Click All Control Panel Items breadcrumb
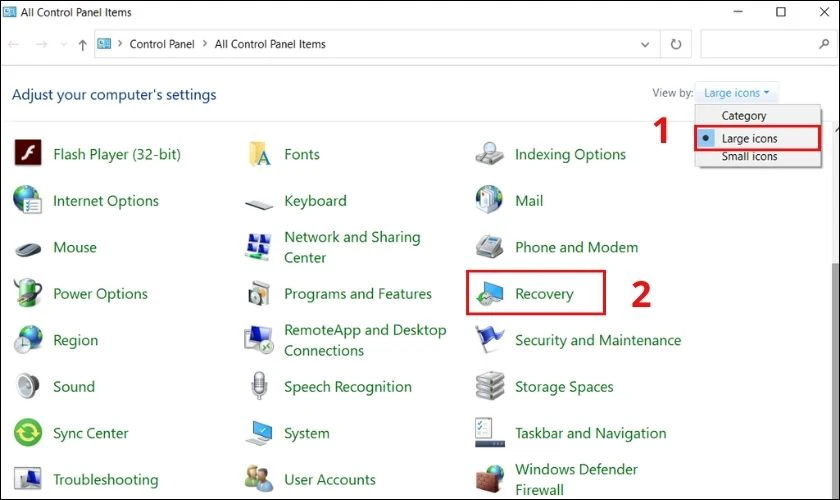 pyautogui.click(x=270, y=44)
